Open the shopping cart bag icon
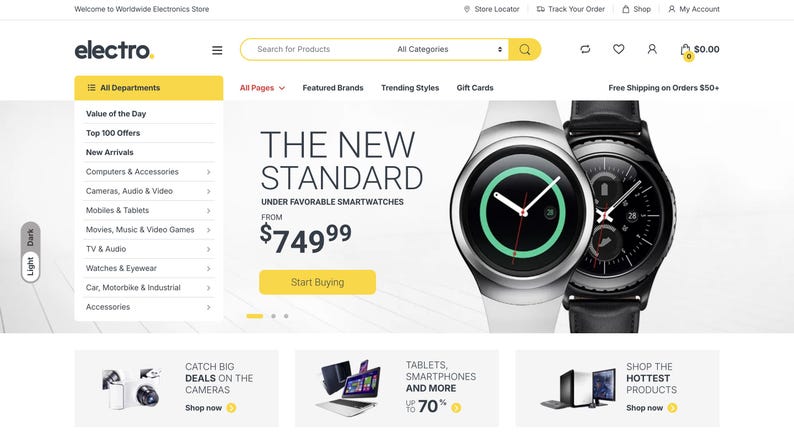 (x=686, y=50)
